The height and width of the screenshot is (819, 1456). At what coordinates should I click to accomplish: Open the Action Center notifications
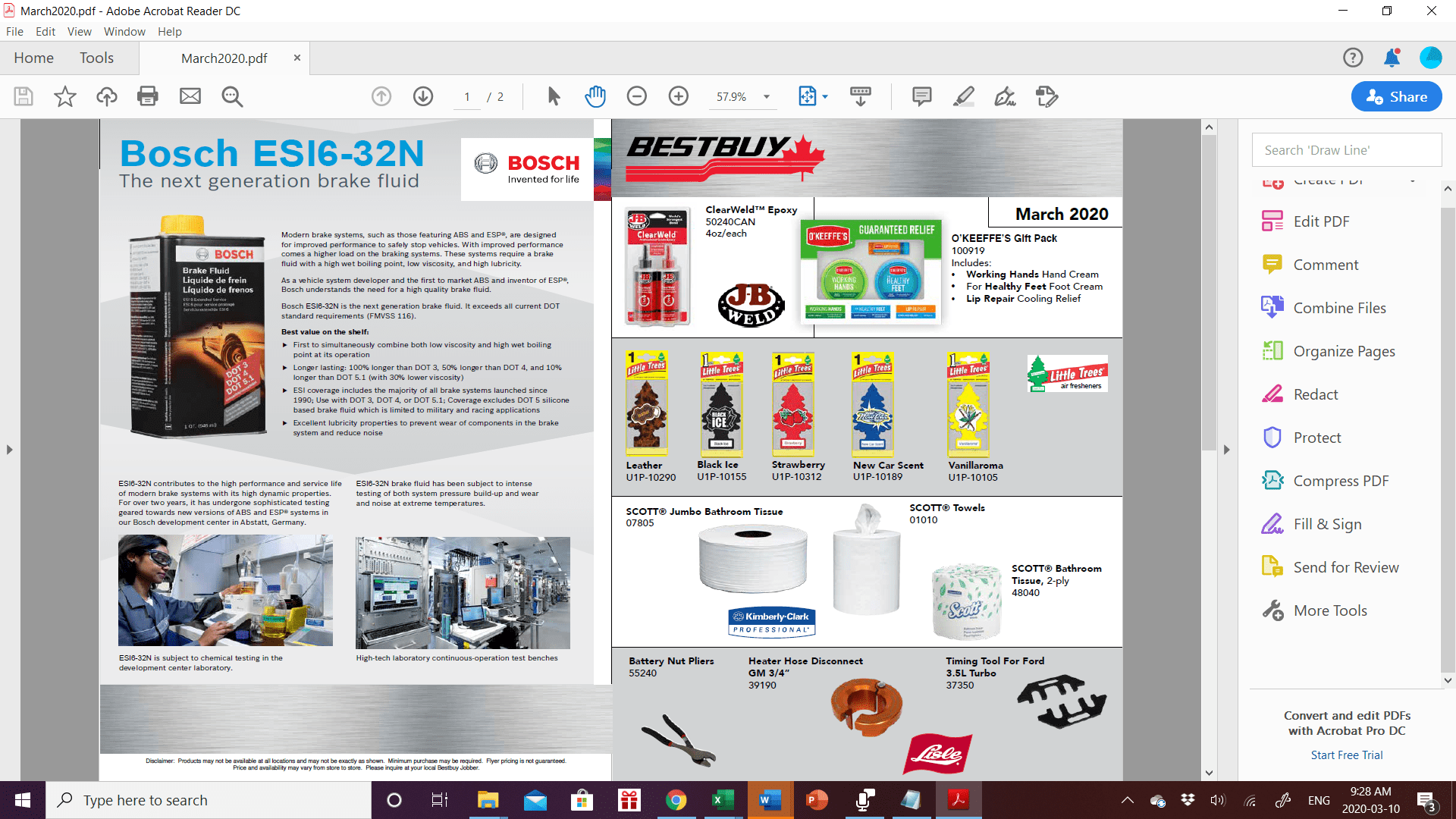1426,800
